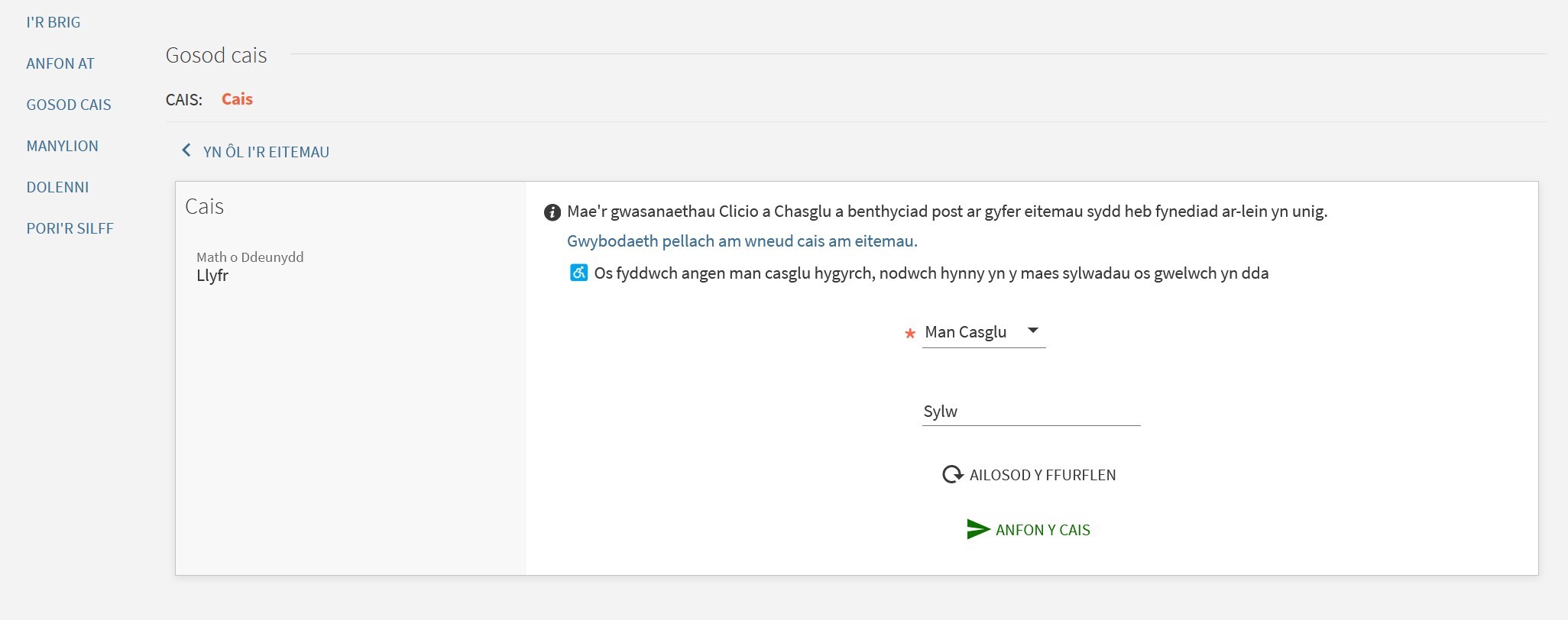Select PORI'R SILFF in sidebar
Screen dimensions: 1568x620
tap(70, 228)
